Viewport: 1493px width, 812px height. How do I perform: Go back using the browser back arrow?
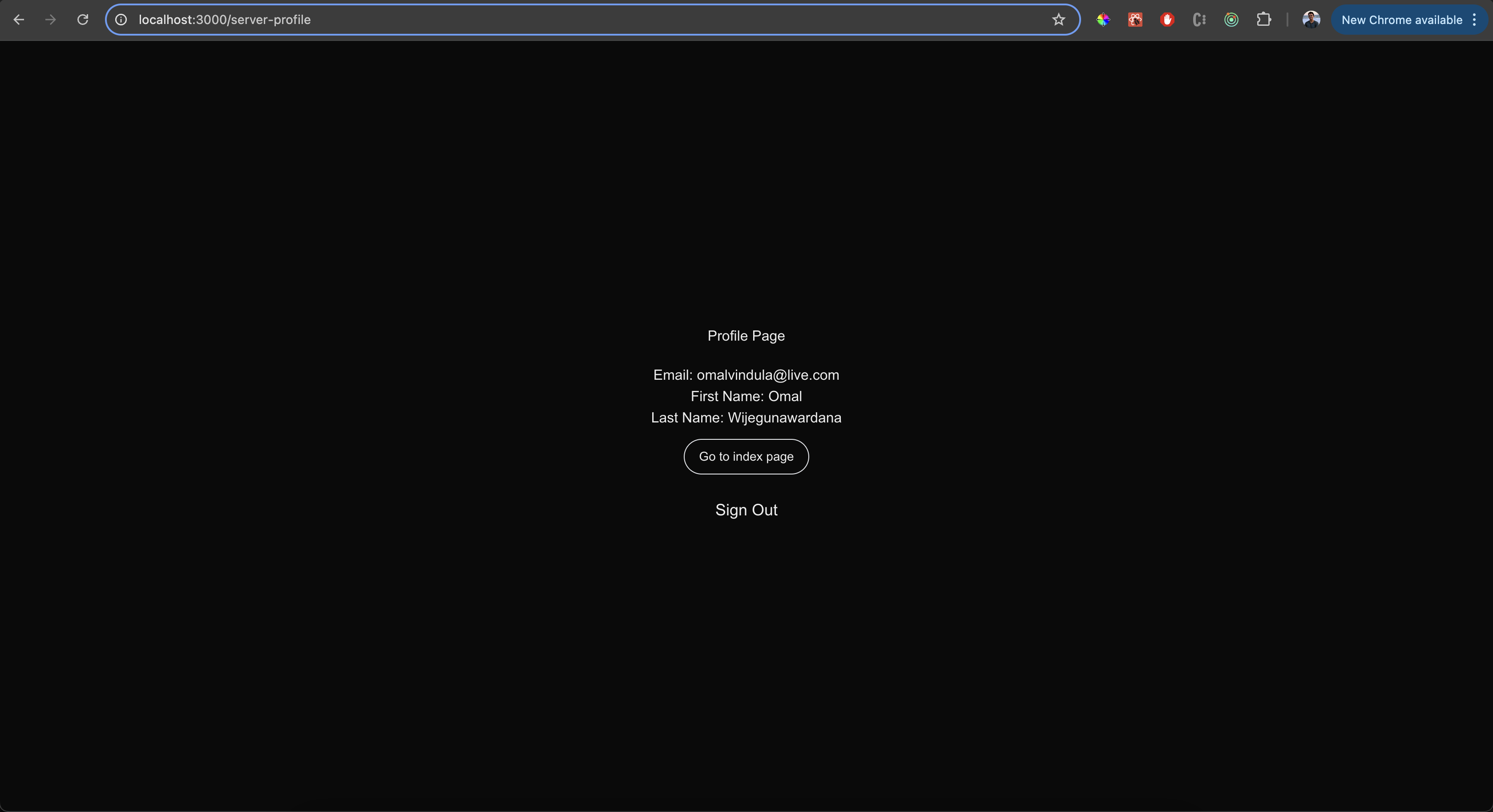[x=19, y=20]
